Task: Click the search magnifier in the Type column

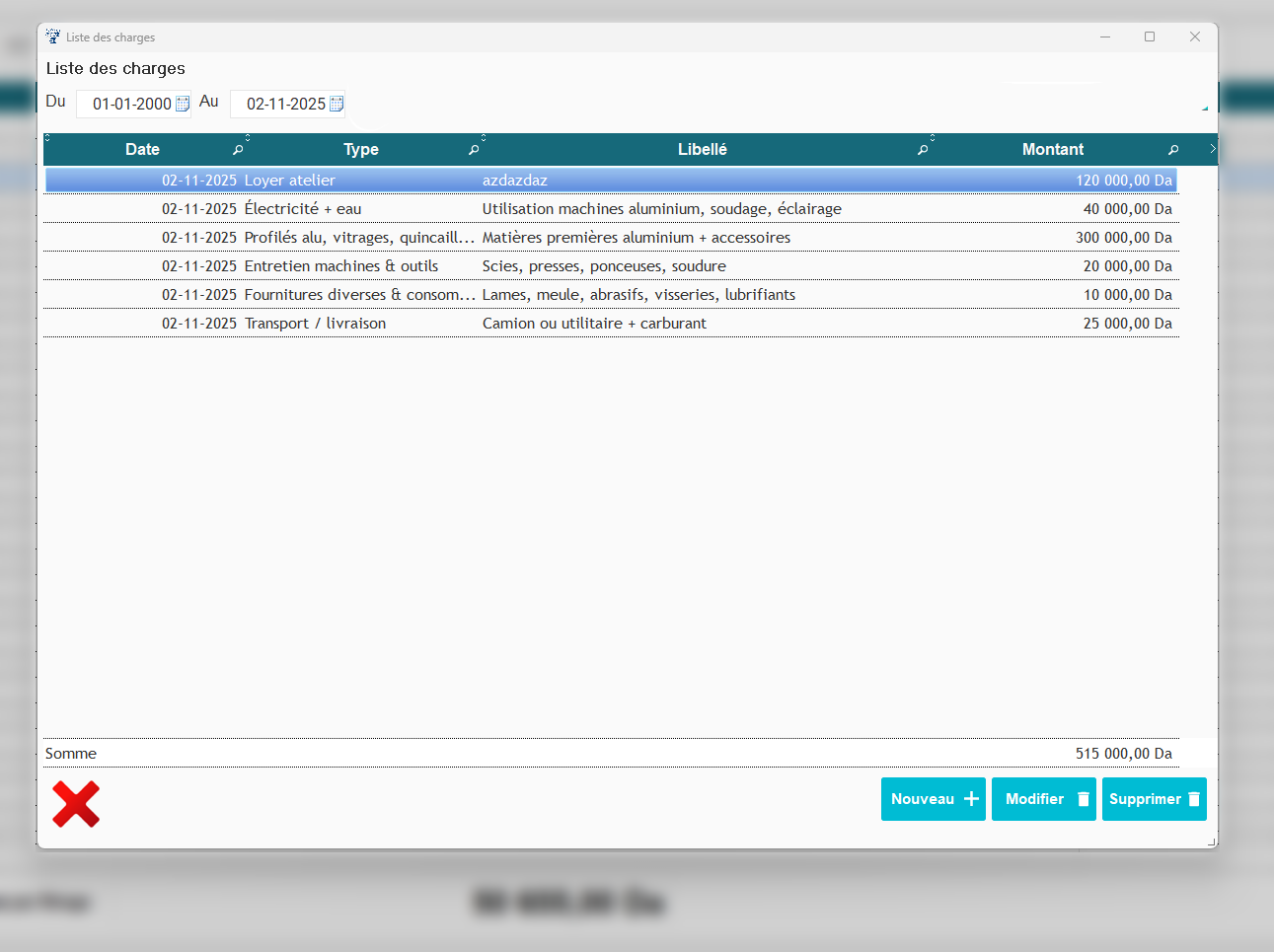Action: pos(474,150)
